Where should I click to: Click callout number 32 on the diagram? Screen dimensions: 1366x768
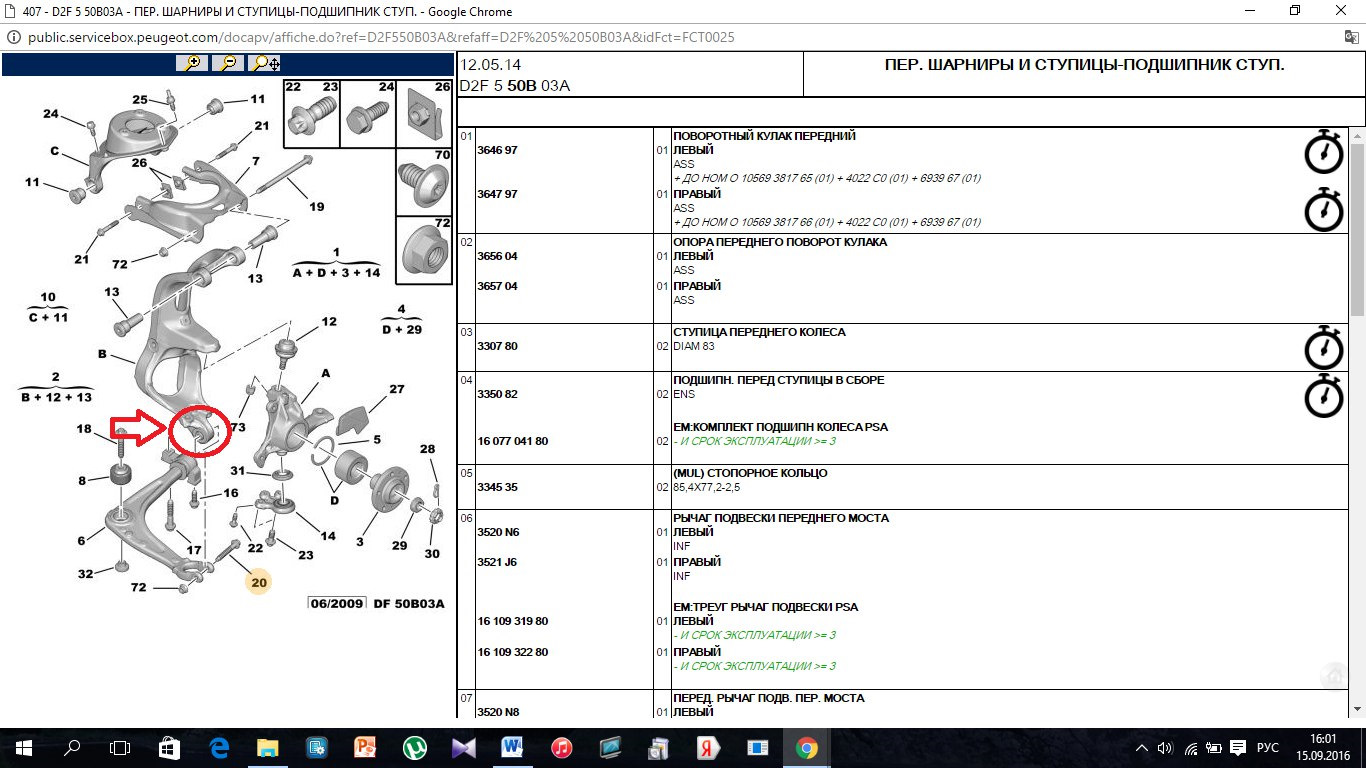coord(86,574)
